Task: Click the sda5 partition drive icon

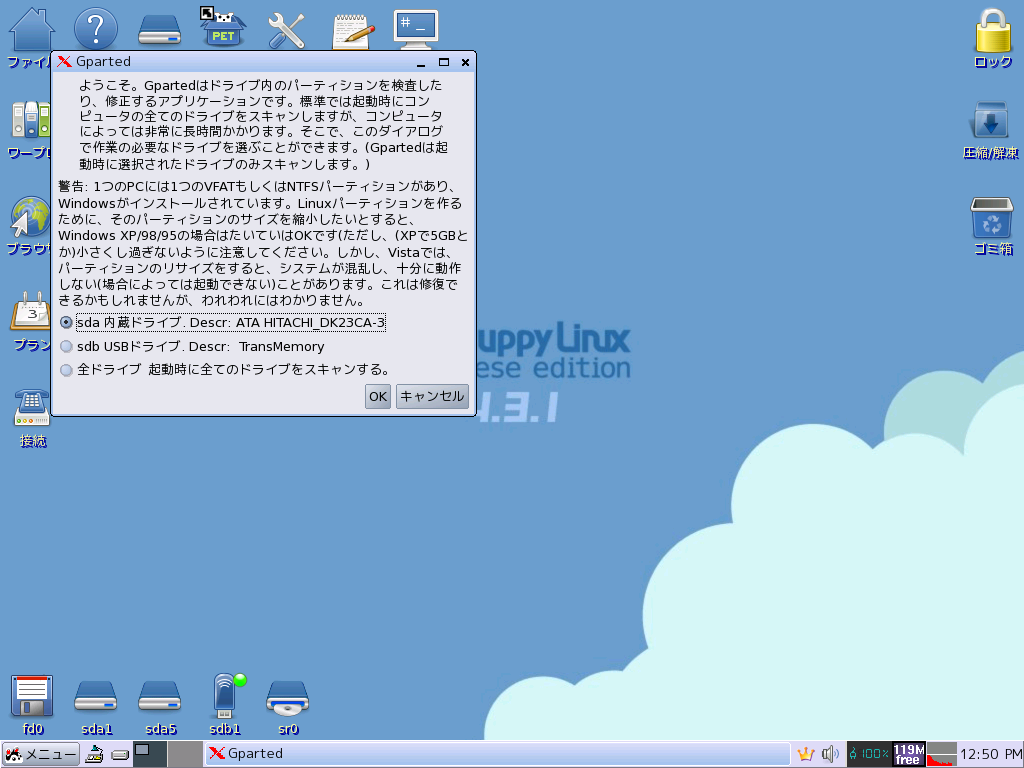Action: (x=160, y=697)
